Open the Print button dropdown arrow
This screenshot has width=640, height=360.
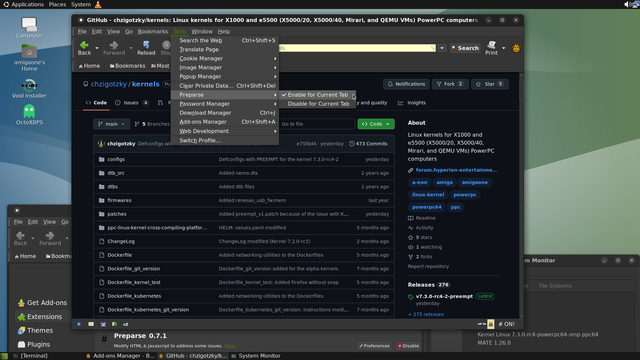click(x=503, y=48)
